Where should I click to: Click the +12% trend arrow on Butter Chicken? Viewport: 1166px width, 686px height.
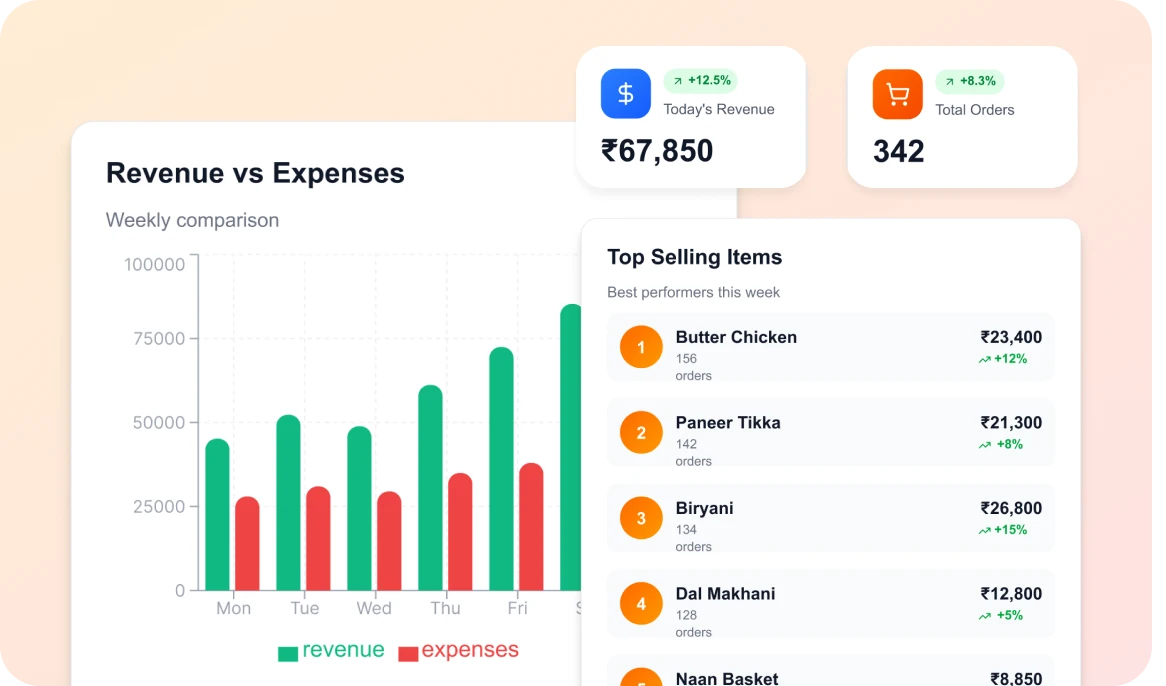pyautogui.click(x=984, y=359)
